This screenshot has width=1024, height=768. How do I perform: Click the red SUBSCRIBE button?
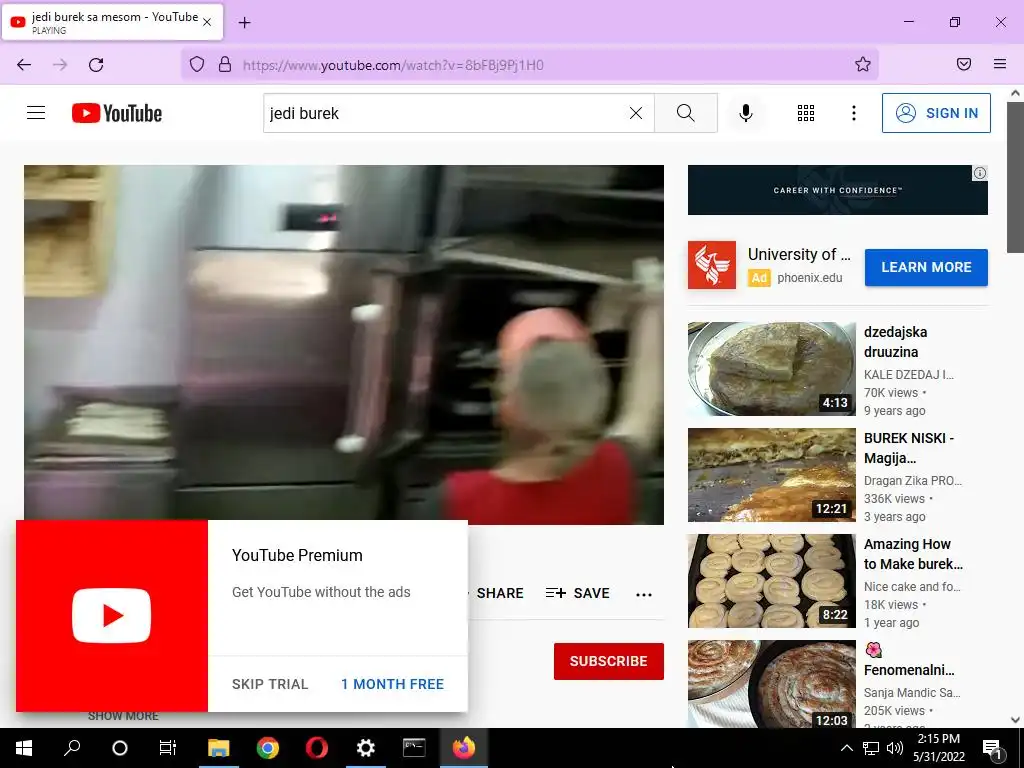pyautogui.click(x=609, y=661)
